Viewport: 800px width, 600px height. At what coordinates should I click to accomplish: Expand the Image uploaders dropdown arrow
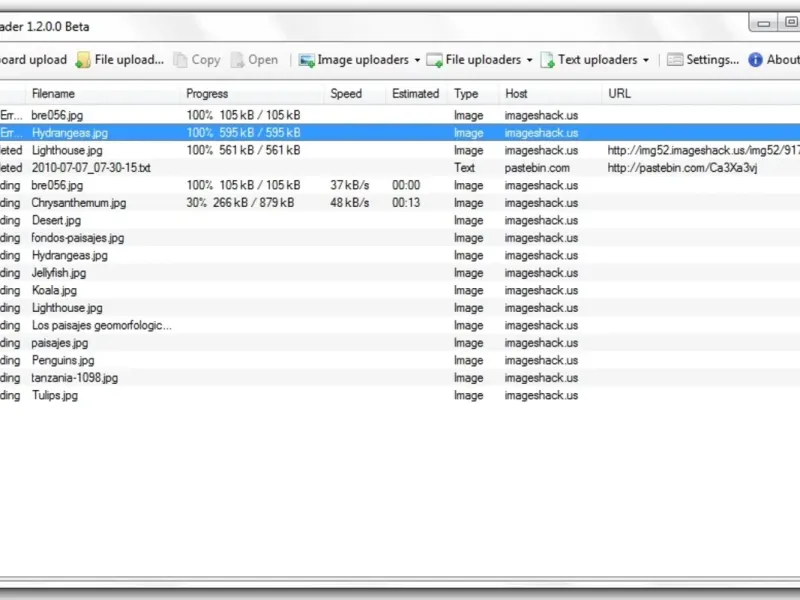[x=417, y=60]
